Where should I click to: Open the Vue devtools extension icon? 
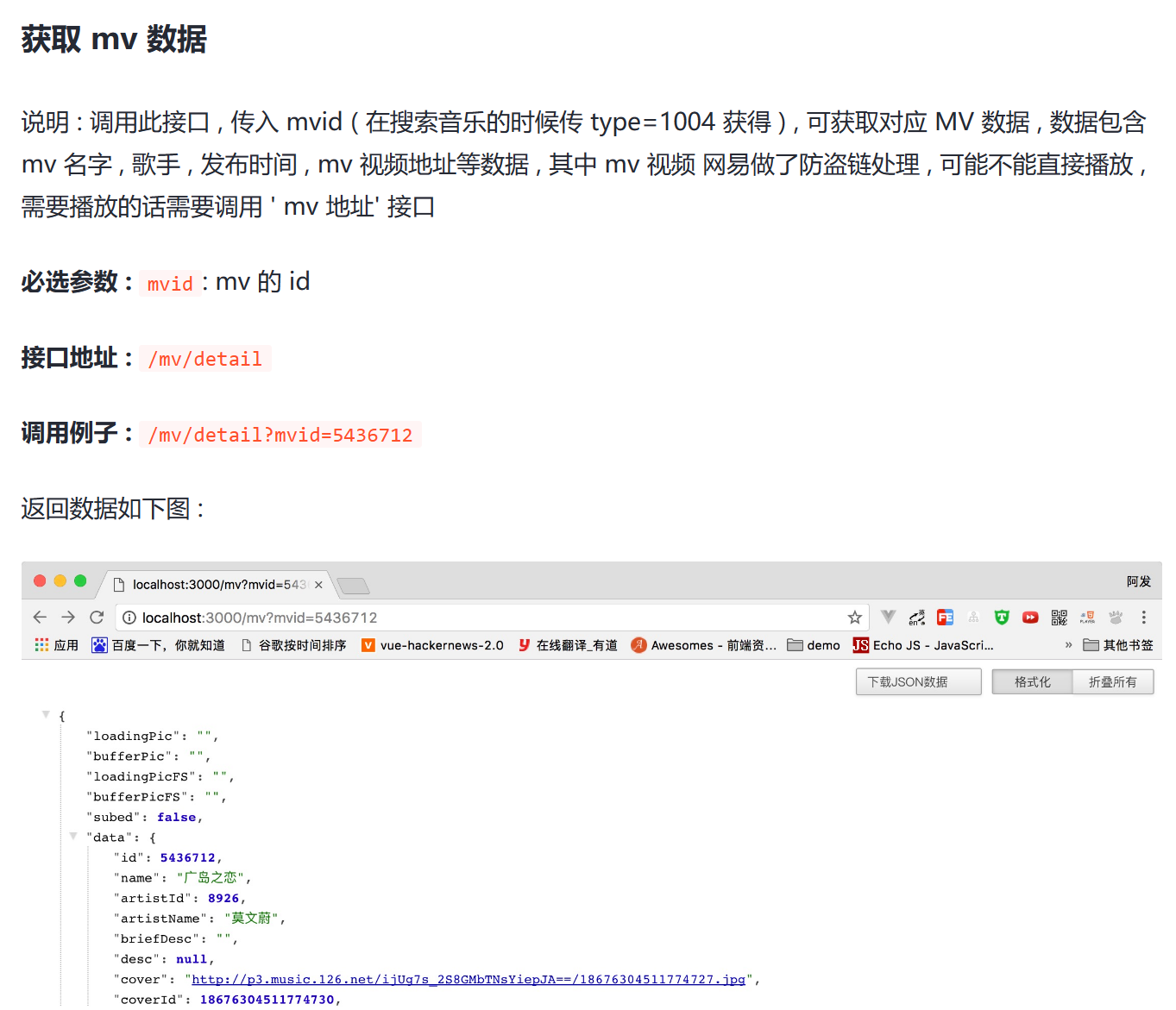coord(888,617)
